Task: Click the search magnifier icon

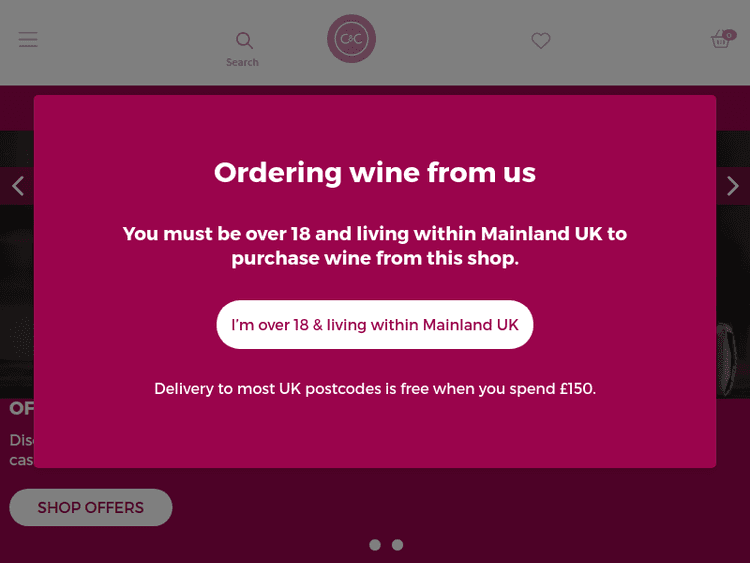Action: click(x=244, y=40)
